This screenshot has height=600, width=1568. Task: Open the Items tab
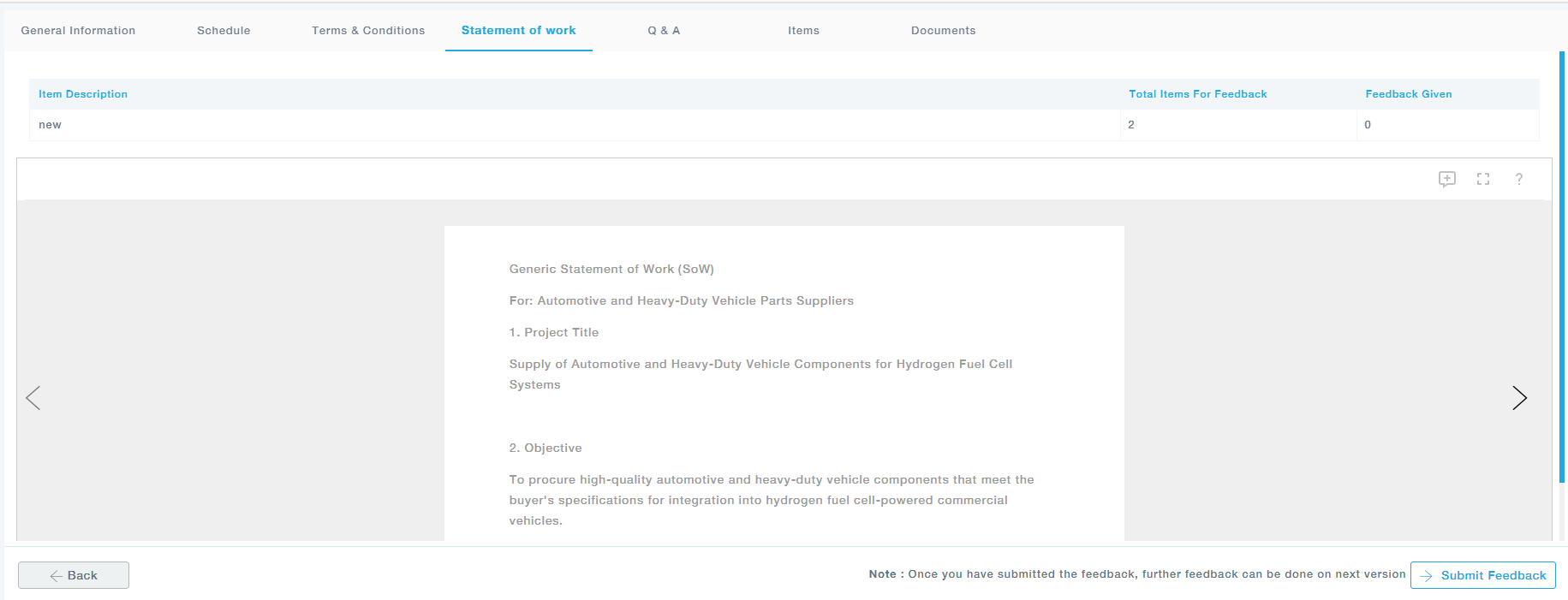803,31
